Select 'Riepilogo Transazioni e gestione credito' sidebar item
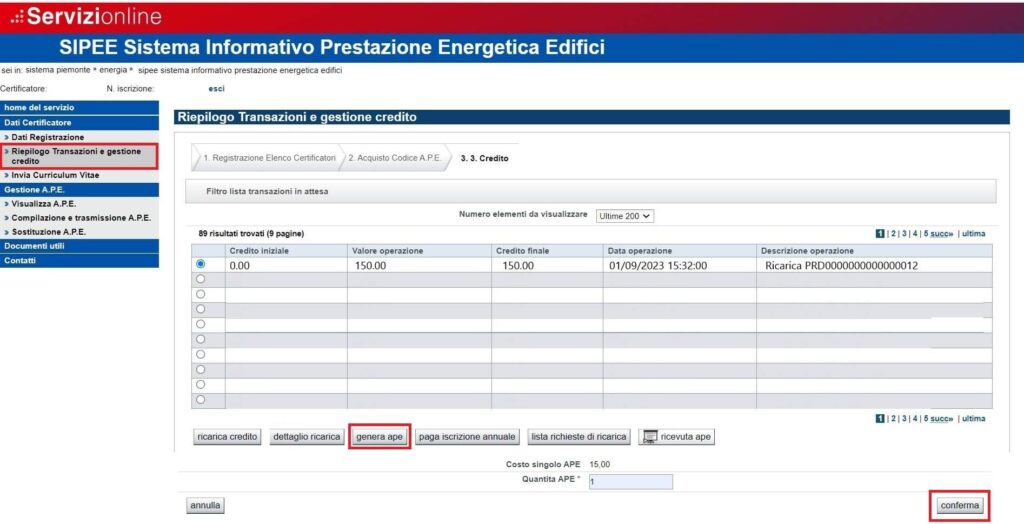This screenshot has width=1024, height=524. click(x=79, y=156)
